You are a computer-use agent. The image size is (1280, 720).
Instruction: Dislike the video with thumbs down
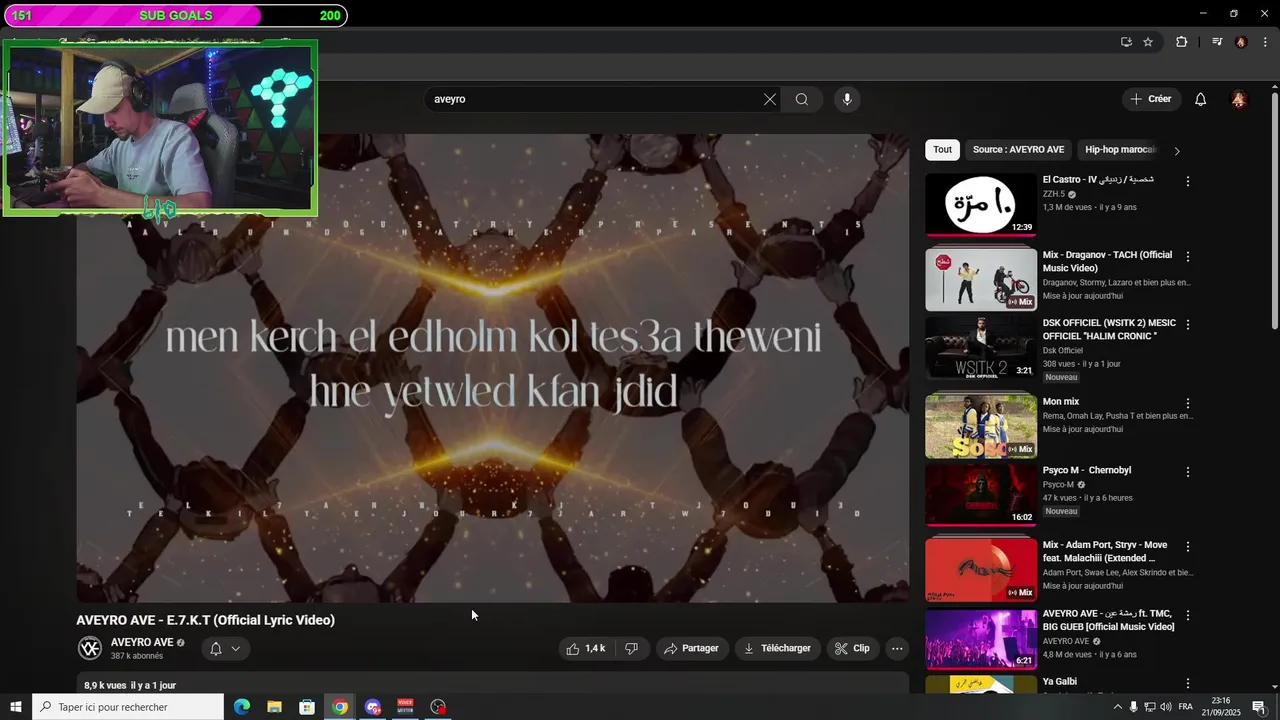pyautogui.click(x=631, y=648)
